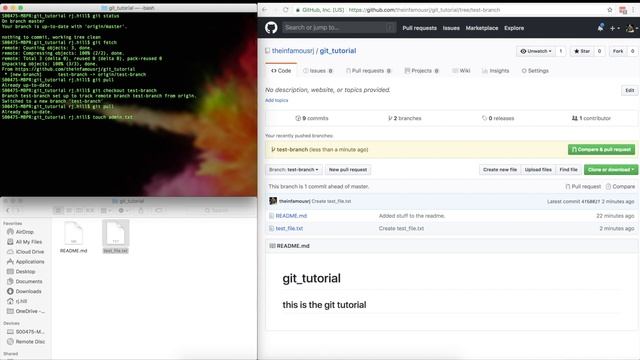The height and width of the screenshot is (360, 640).
Task: Open README.md in GitHub file list
Action: pos(291,216)
